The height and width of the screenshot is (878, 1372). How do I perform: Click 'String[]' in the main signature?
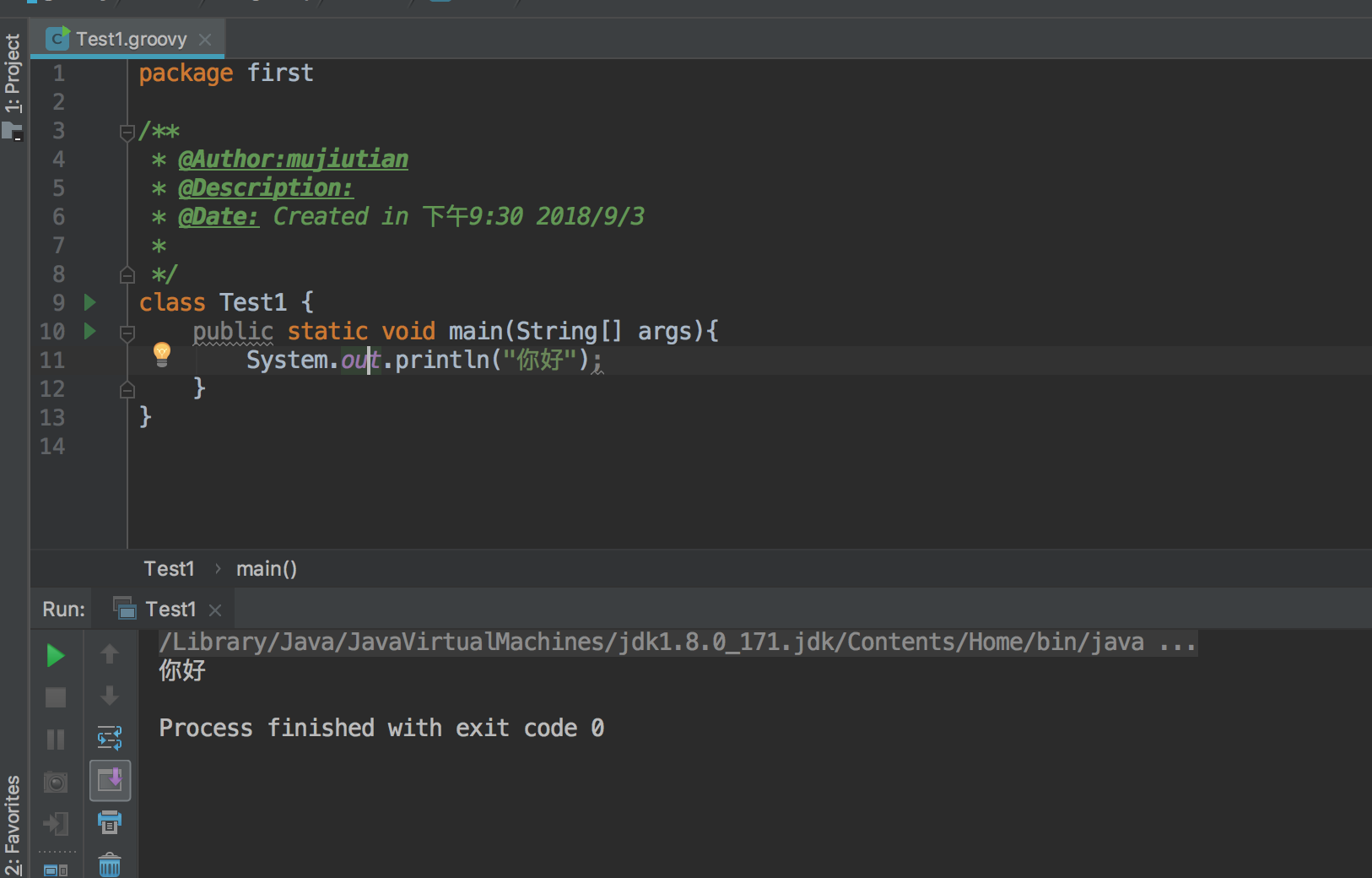tap(569, 331)
